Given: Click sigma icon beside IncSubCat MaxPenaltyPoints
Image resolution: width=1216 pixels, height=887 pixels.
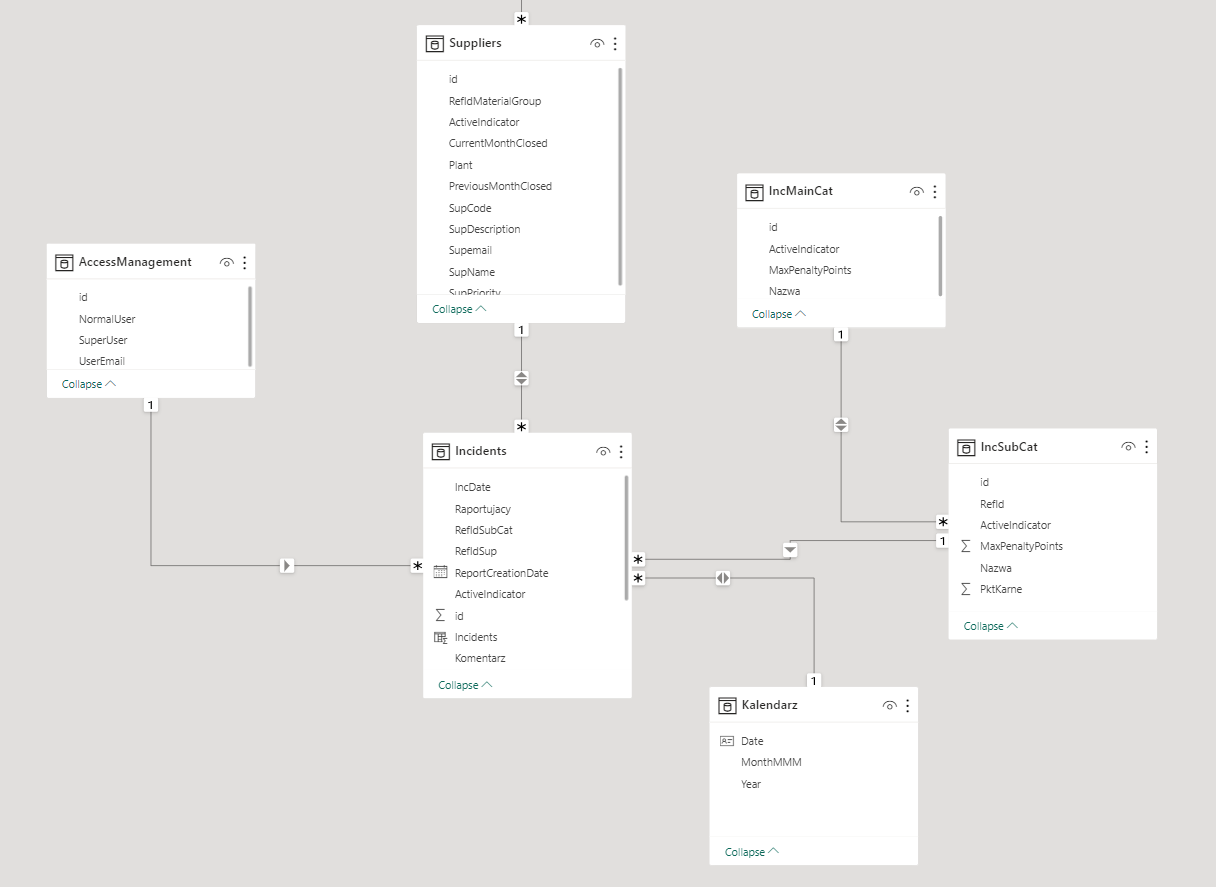Looking at the screenshot, I should tap(966, 546).
